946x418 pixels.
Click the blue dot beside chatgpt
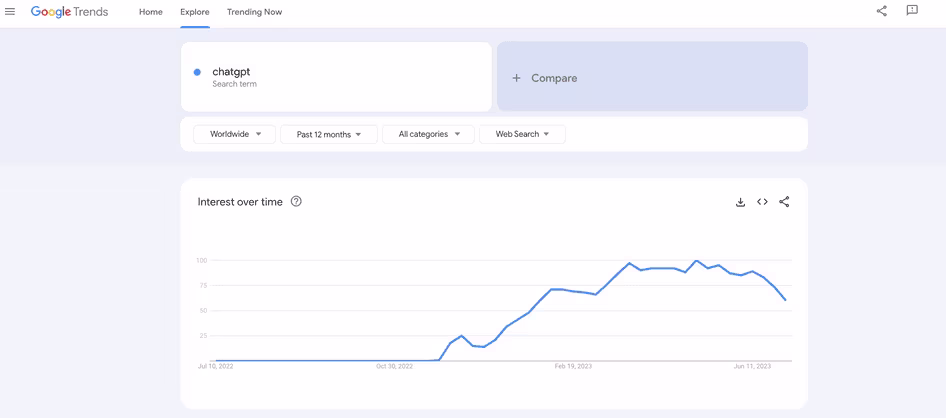197,72
